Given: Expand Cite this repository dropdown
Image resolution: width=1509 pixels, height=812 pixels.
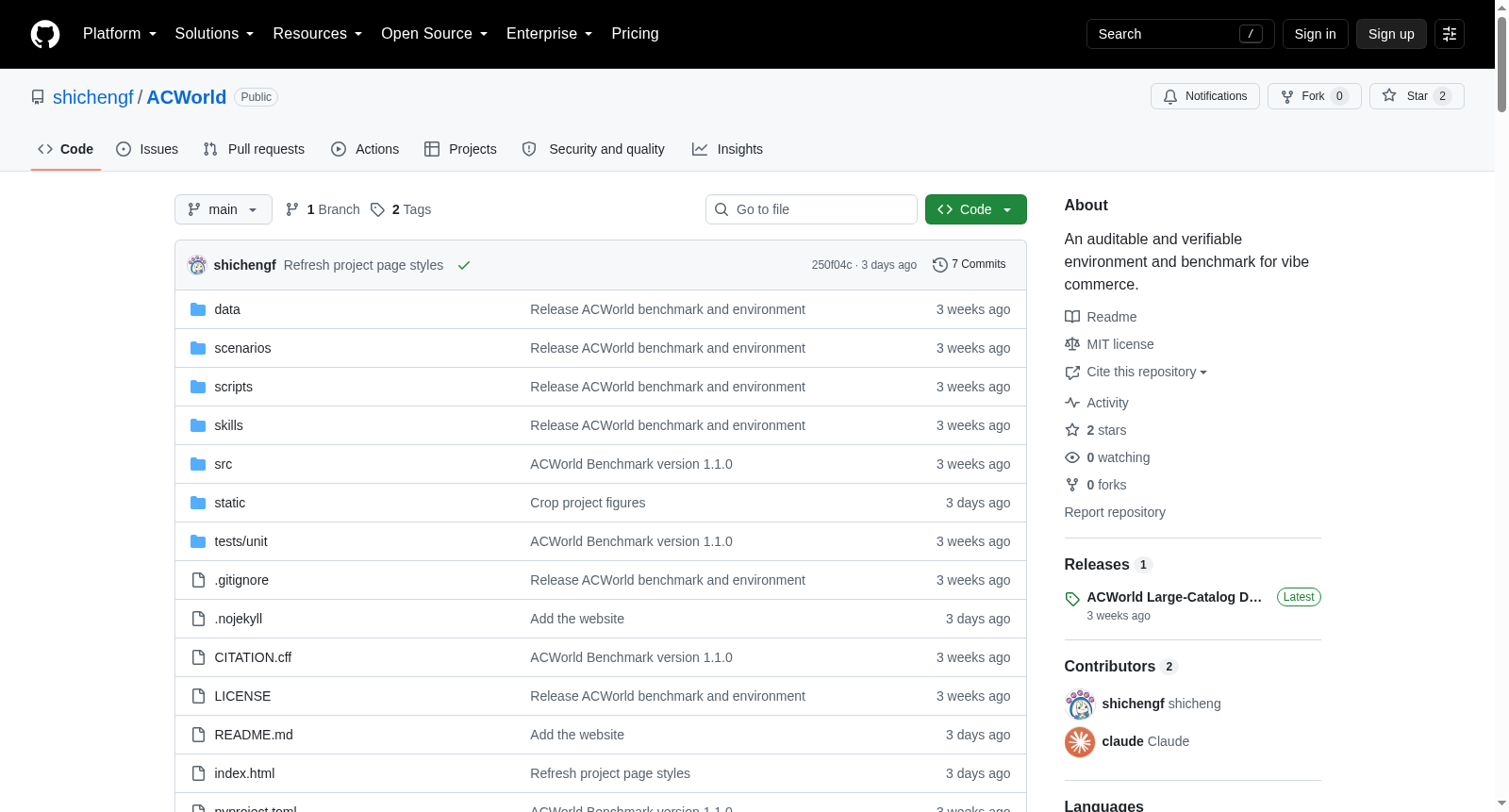Looking at the screenshot, I should coord(1136,372).
